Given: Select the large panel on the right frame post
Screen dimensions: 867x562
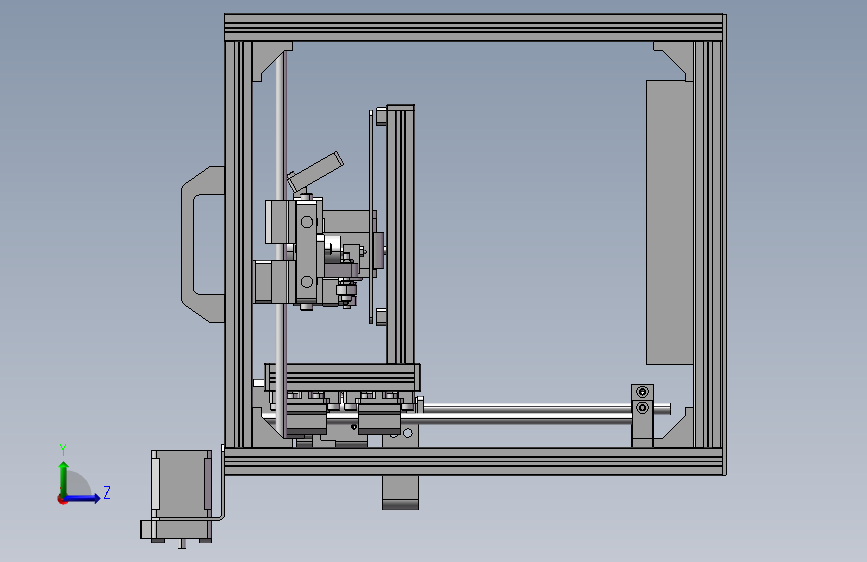Looking at the screenshot, I should pos(669,222).
